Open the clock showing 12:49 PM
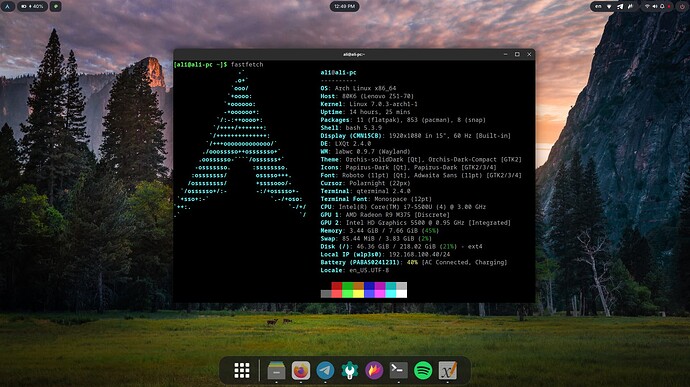Screen dimensions: 690x387 pyautogui.click(x=345, y=6)
